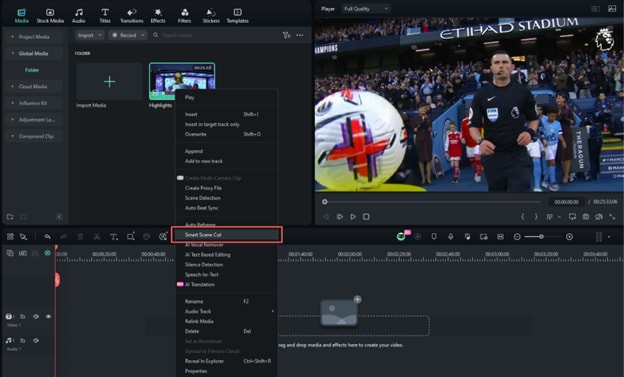
Task: Click the player scrubber handle
Action: click(x=325, y=202)
